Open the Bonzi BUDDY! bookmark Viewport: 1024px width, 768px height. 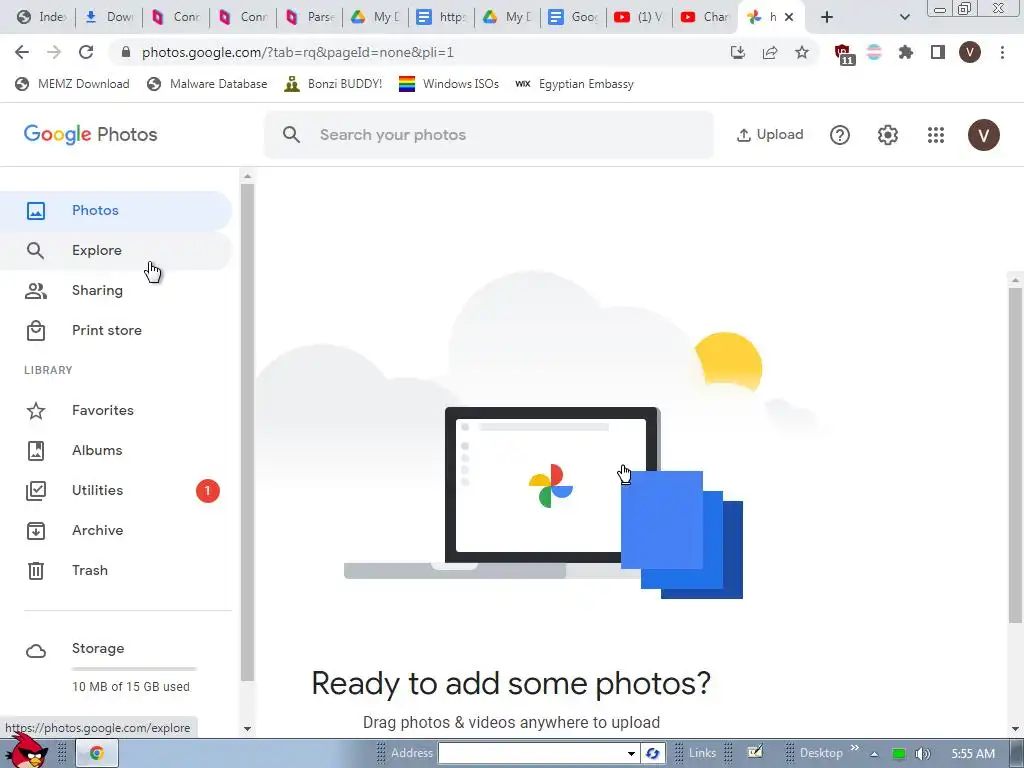click(333, 84)
